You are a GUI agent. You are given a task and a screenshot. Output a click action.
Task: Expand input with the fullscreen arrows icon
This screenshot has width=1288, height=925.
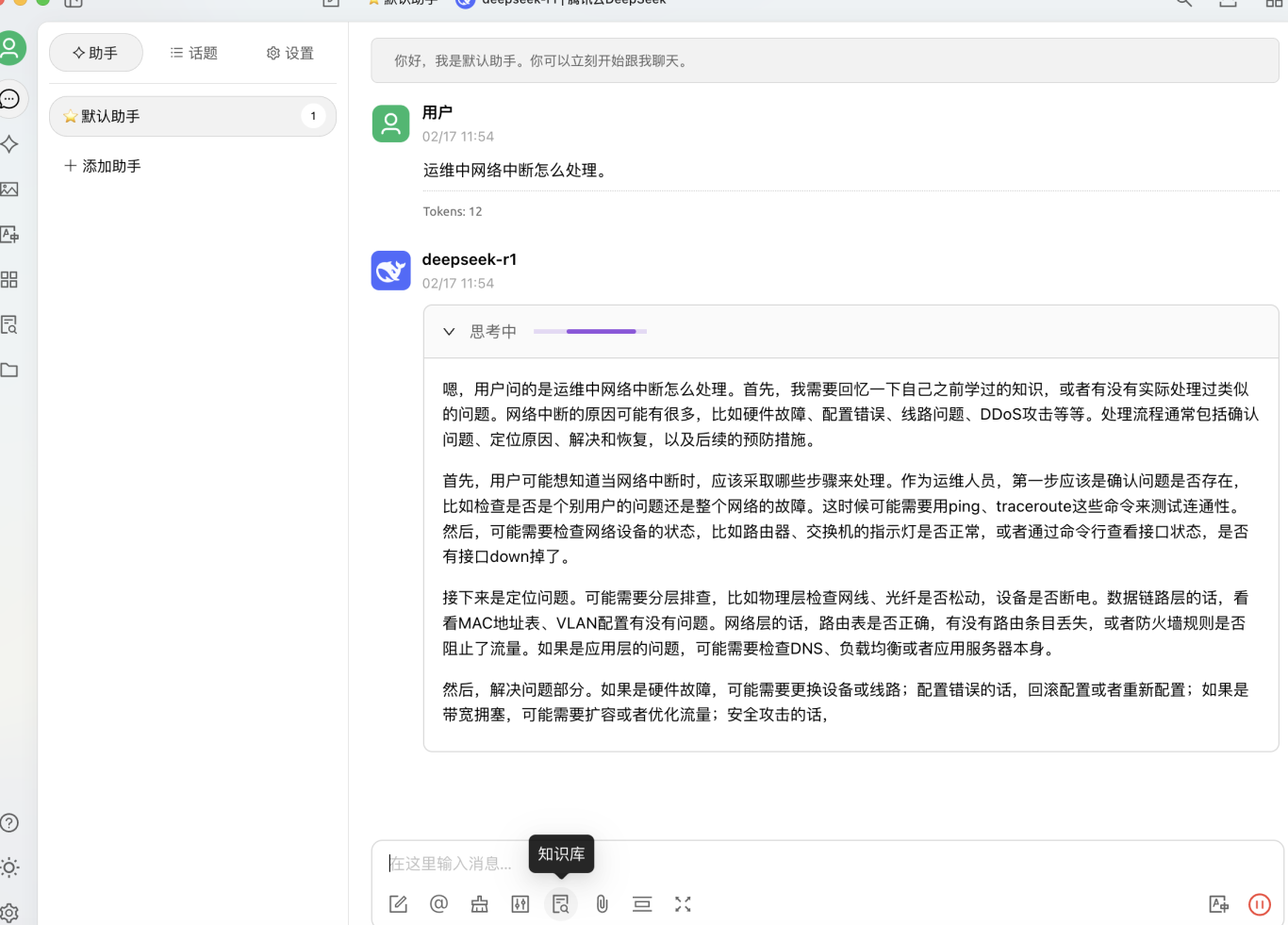(x=683, y=903)
